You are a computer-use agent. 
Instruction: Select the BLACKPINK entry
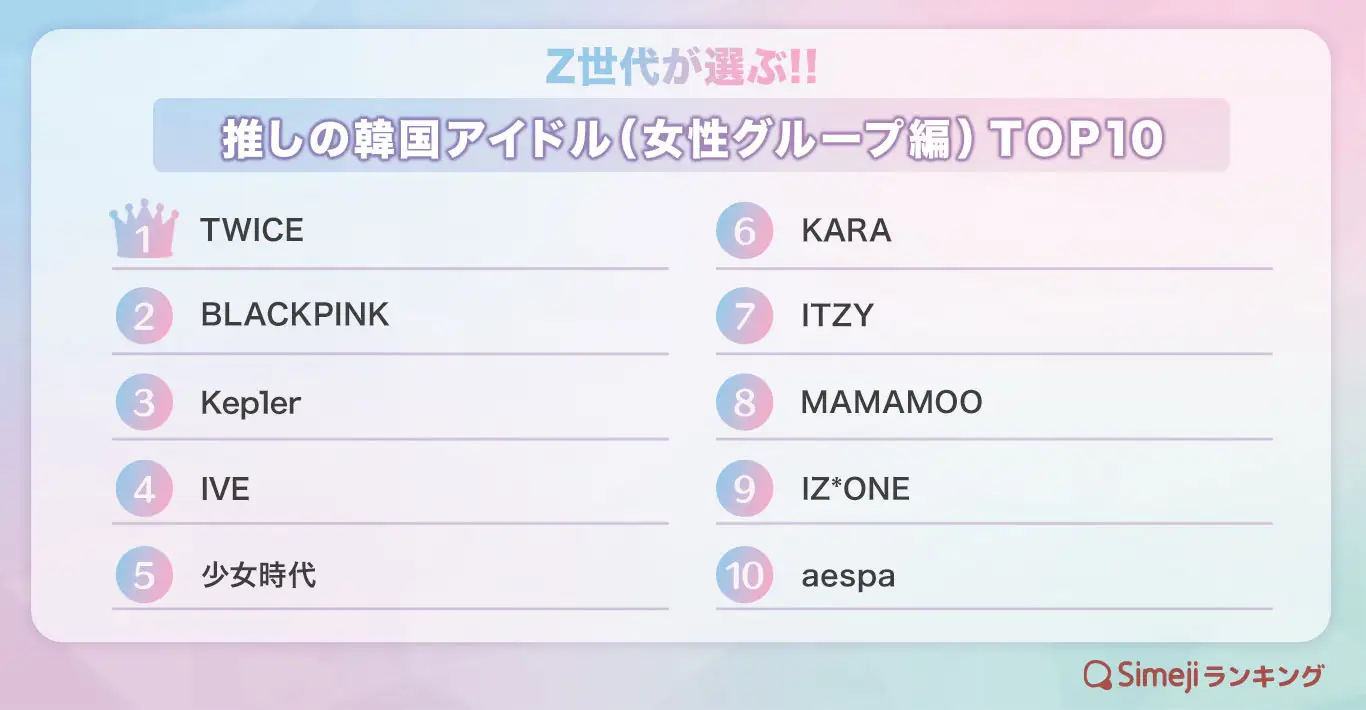click(295, 316)
